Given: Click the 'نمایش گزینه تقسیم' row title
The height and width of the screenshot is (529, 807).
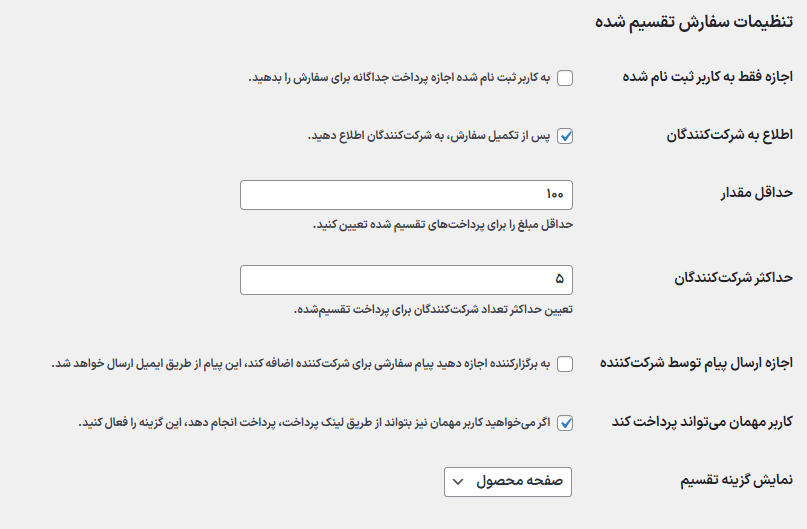Looking at the screenshot, I should tap(736, 480).
